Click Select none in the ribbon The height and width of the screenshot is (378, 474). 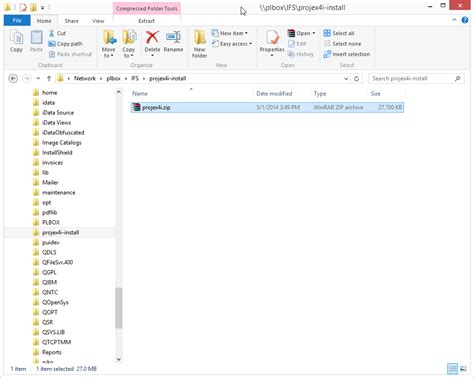[x=342, y=44]
